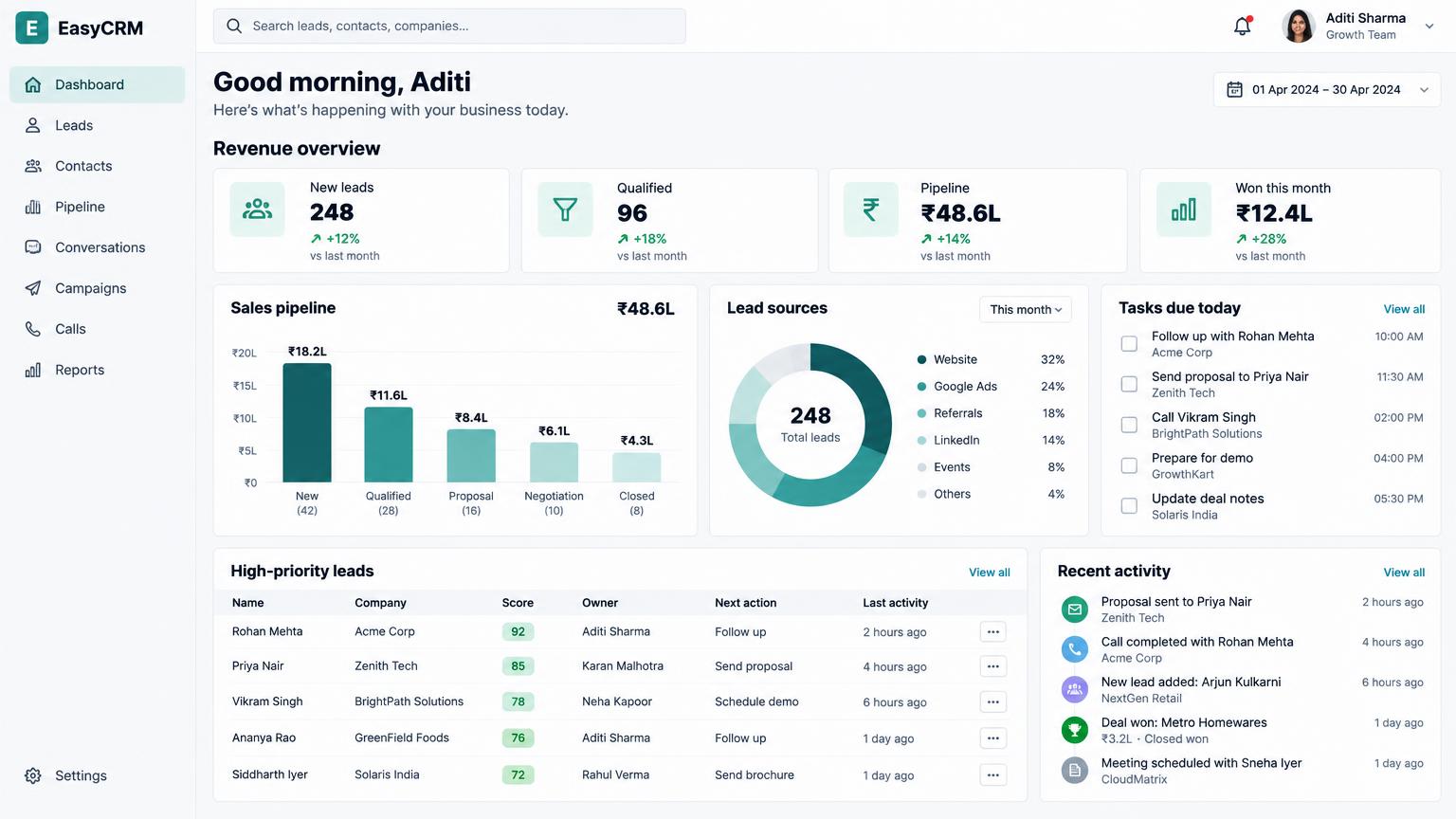
Task: Click the Referrals legend color dot
Action: pos(921,413)
